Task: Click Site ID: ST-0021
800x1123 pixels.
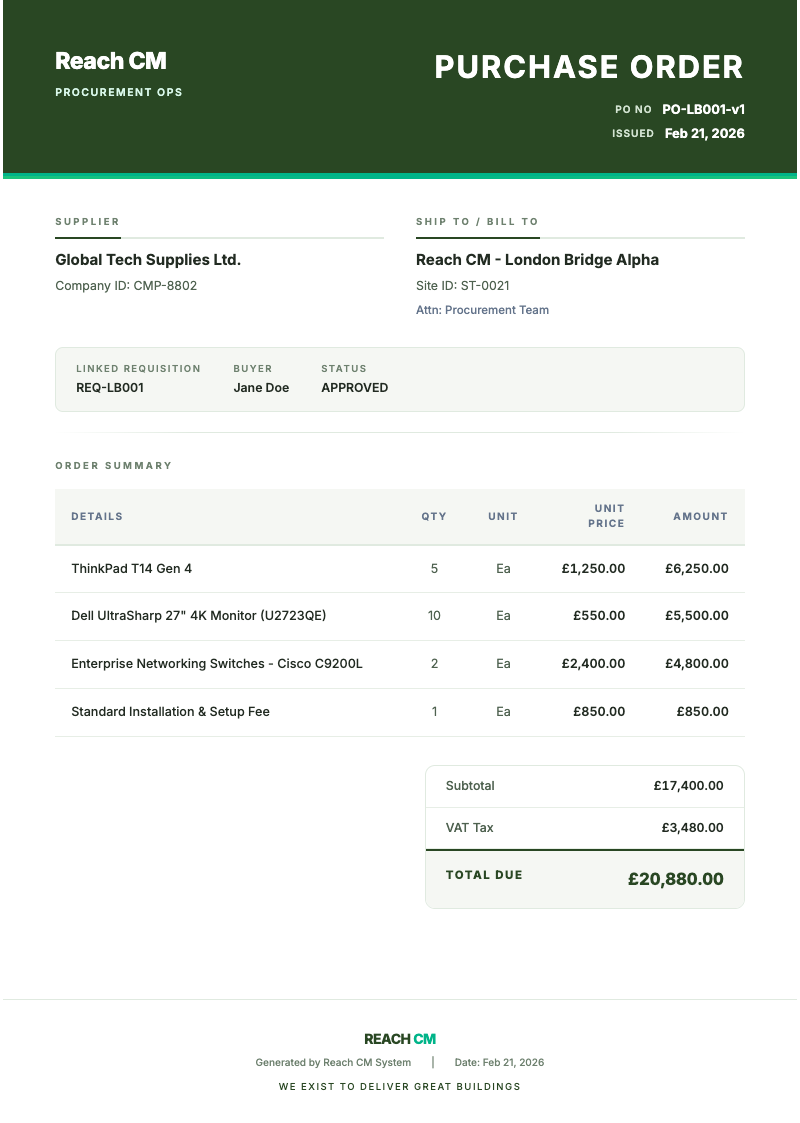Action: click(x=463, y=285)
